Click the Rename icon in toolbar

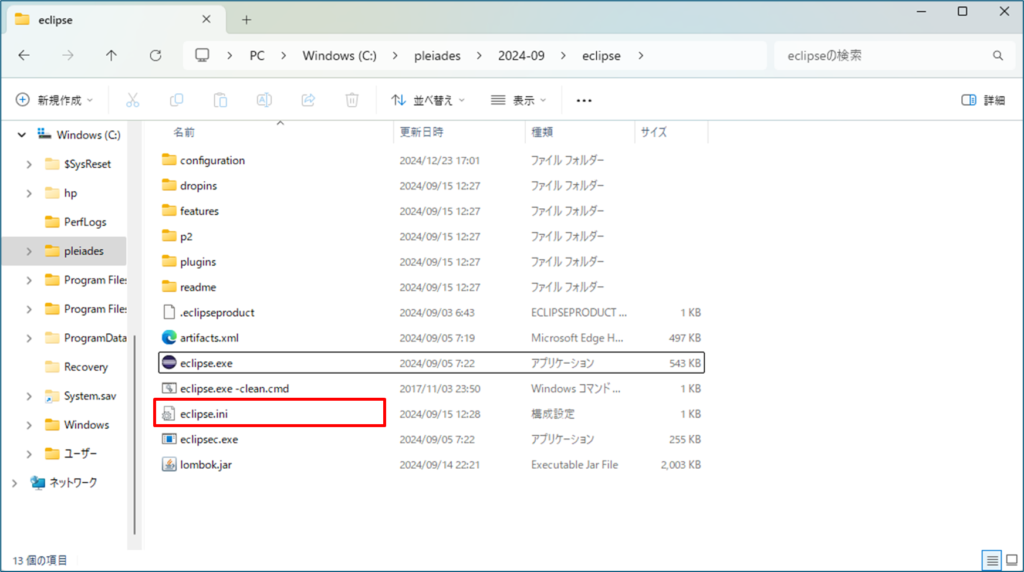(264, 100)
